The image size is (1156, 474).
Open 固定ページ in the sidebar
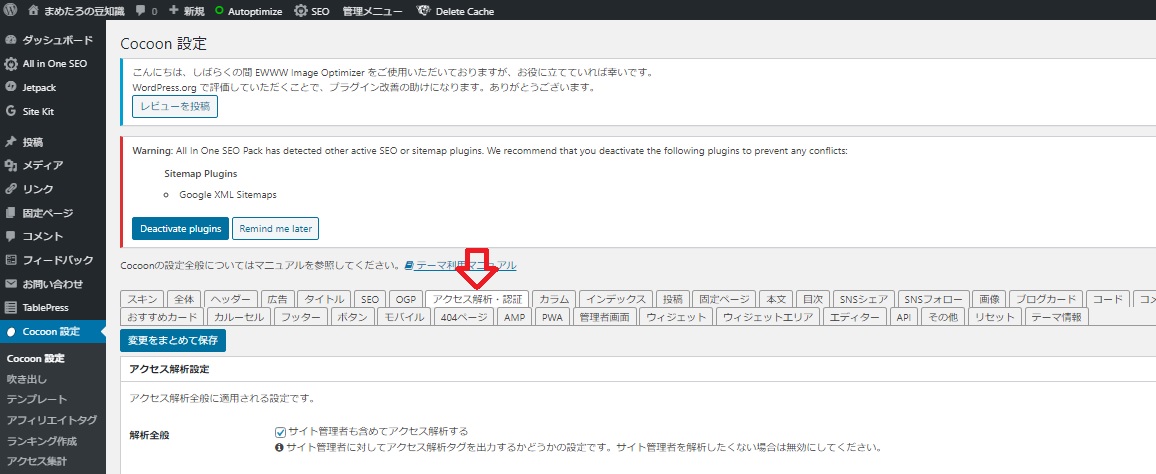tap(53, 213)
